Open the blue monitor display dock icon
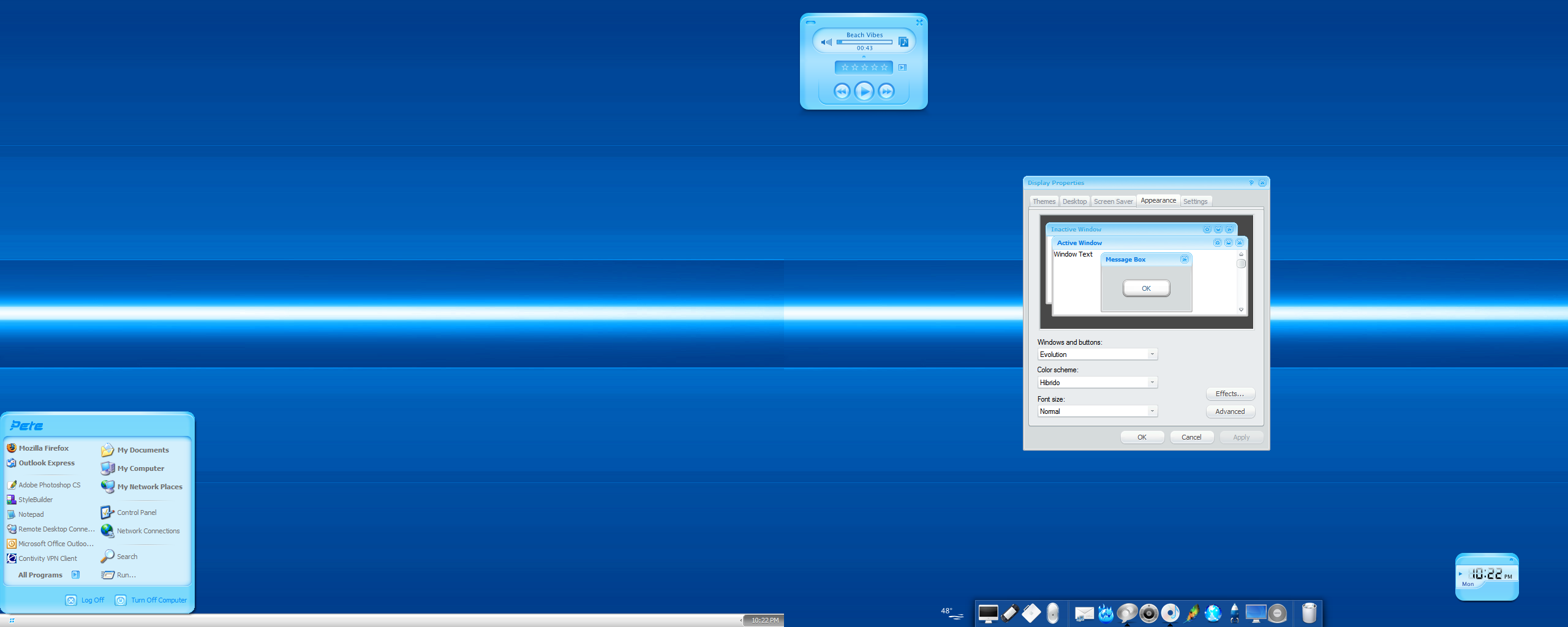 point(1256,614)
